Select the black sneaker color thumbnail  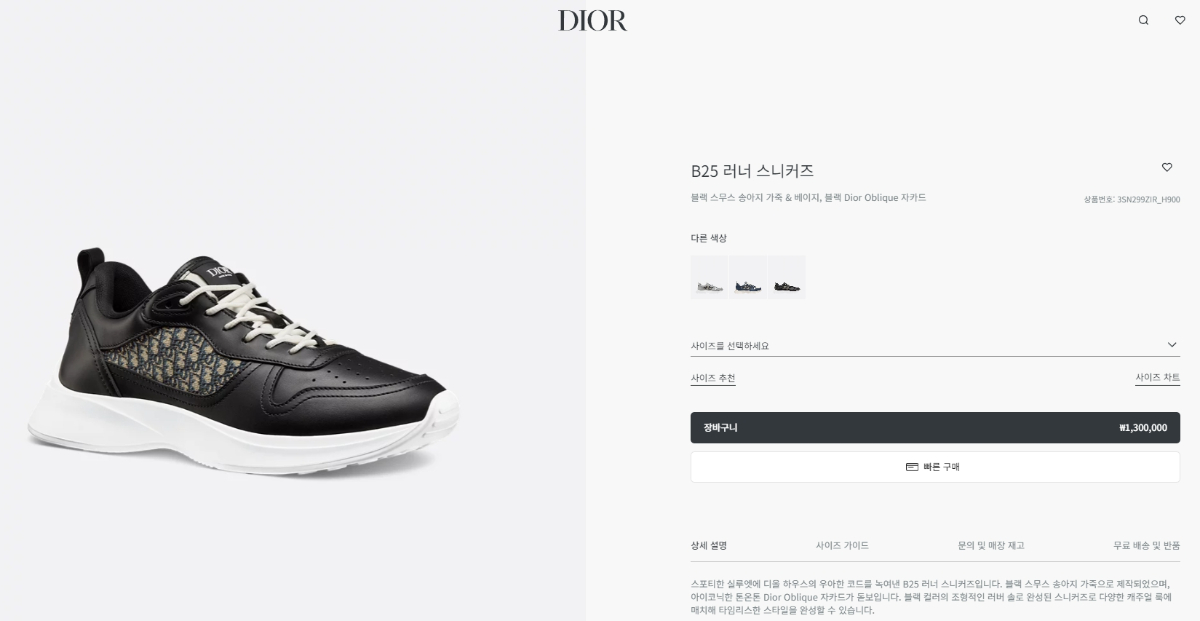coord(786,277)
